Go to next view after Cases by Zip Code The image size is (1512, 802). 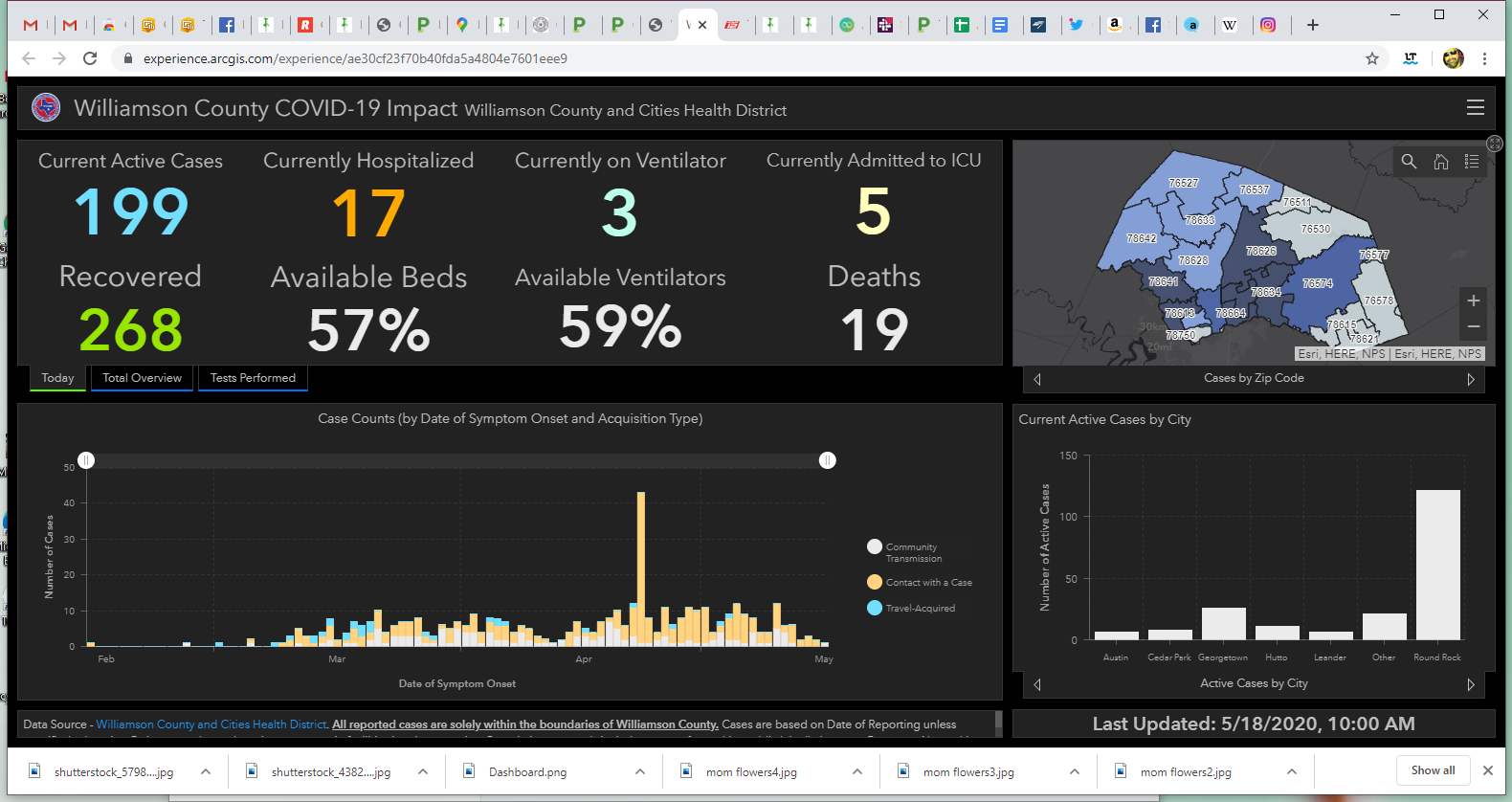tap(1471, 379)
